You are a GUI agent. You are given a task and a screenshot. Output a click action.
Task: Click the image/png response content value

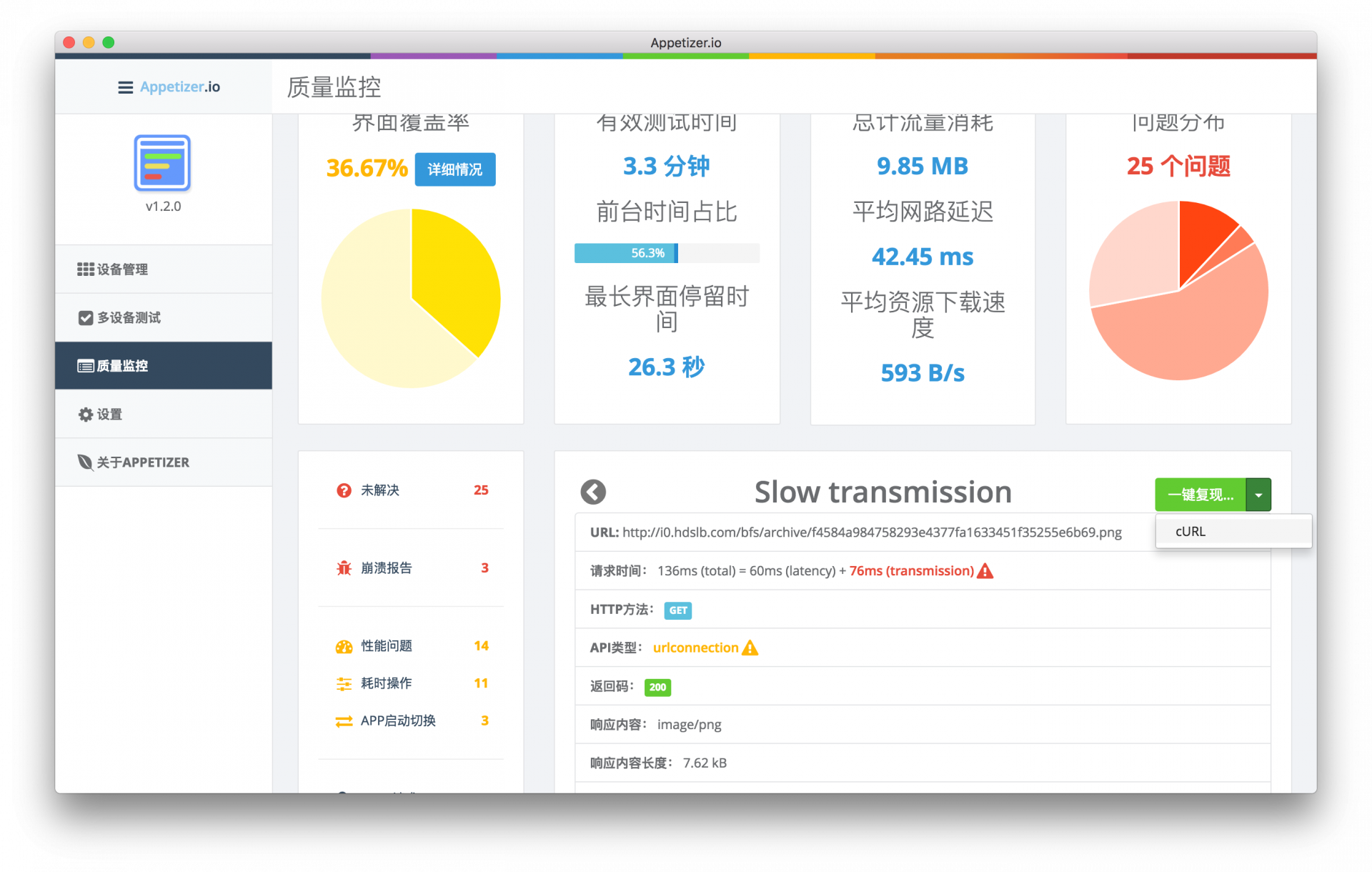click(689, 725)
